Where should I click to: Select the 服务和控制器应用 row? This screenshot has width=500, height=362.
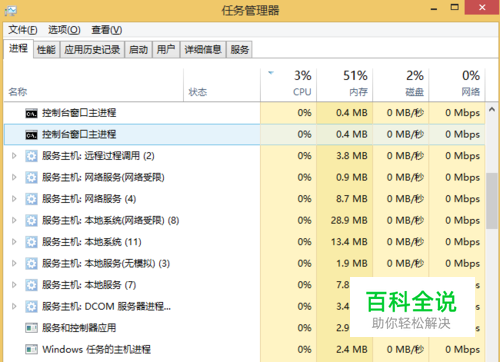[244, 328]
